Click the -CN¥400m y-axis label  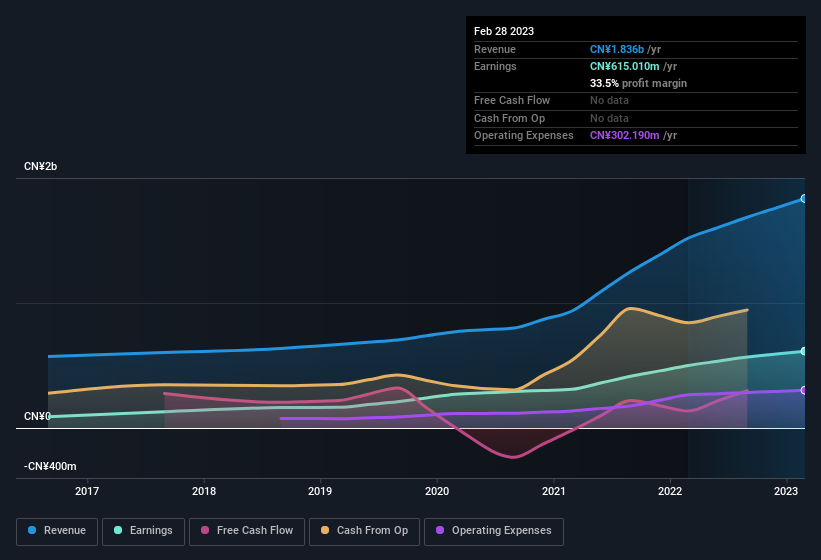pyautogui.click(x=50, y=466)
